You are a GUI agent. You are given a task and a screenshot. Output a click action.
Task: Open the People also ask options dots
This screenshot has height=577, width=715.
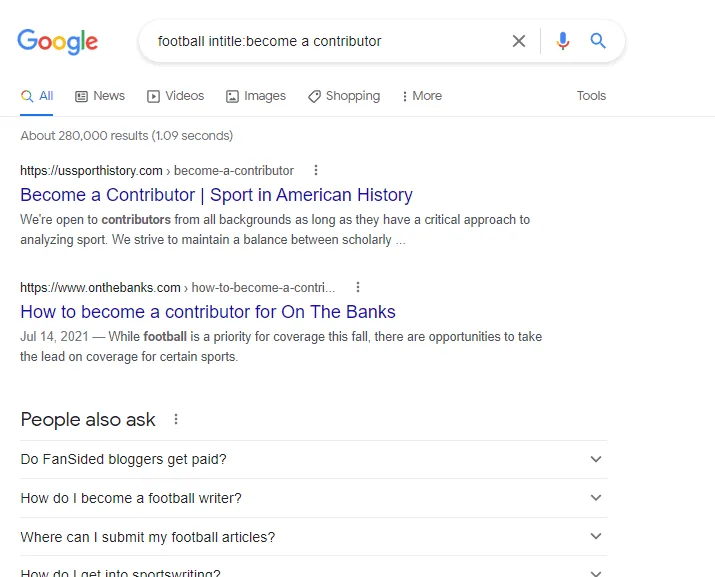click(177, 420)
